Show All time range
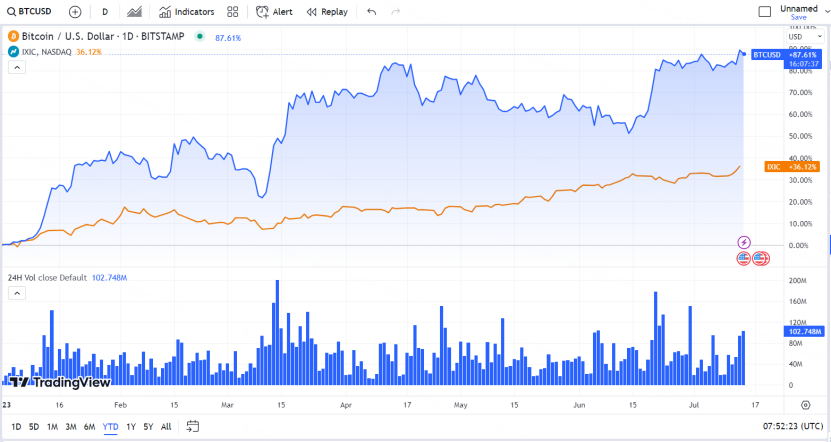831x442 pixels. coord(166,427)
